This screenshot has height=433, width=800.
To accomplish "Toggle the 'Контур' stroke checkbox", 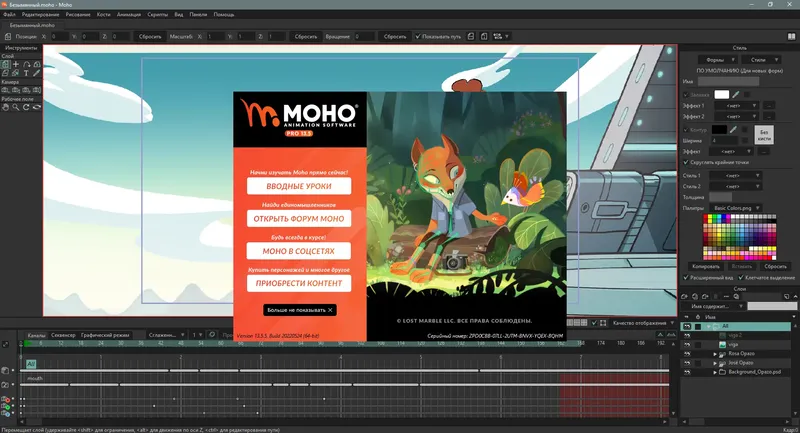I will point(686,130).
